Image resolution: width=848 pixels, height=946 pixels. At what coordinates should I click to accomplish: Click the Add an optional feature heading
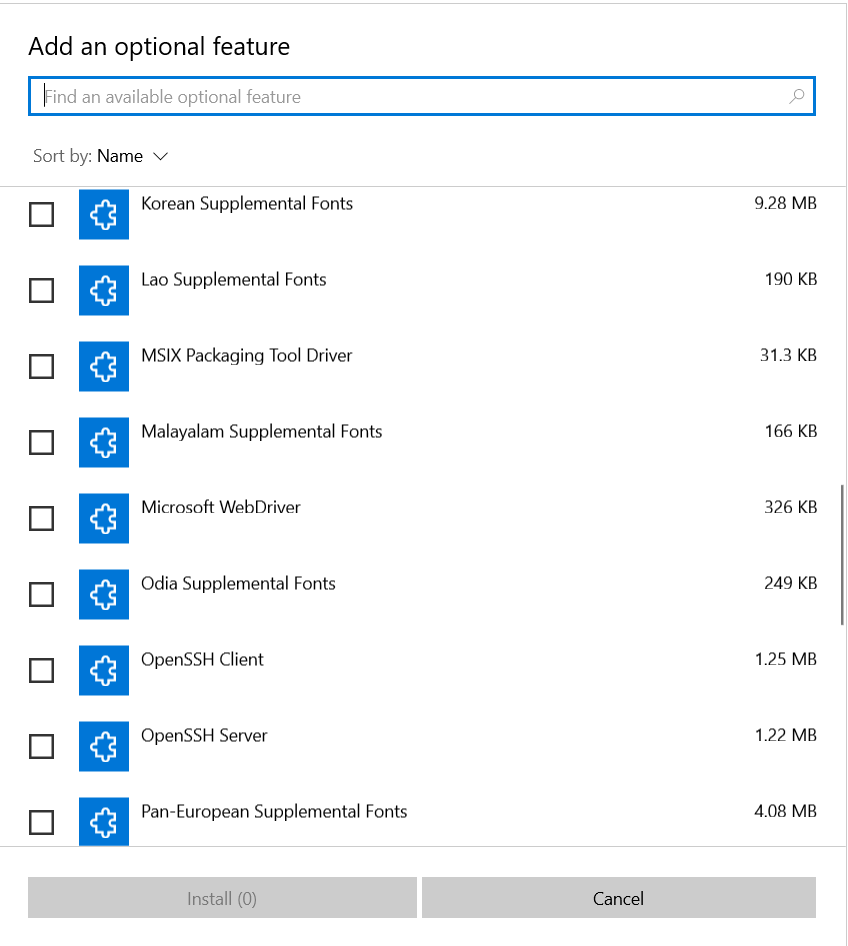coord(159,47)
